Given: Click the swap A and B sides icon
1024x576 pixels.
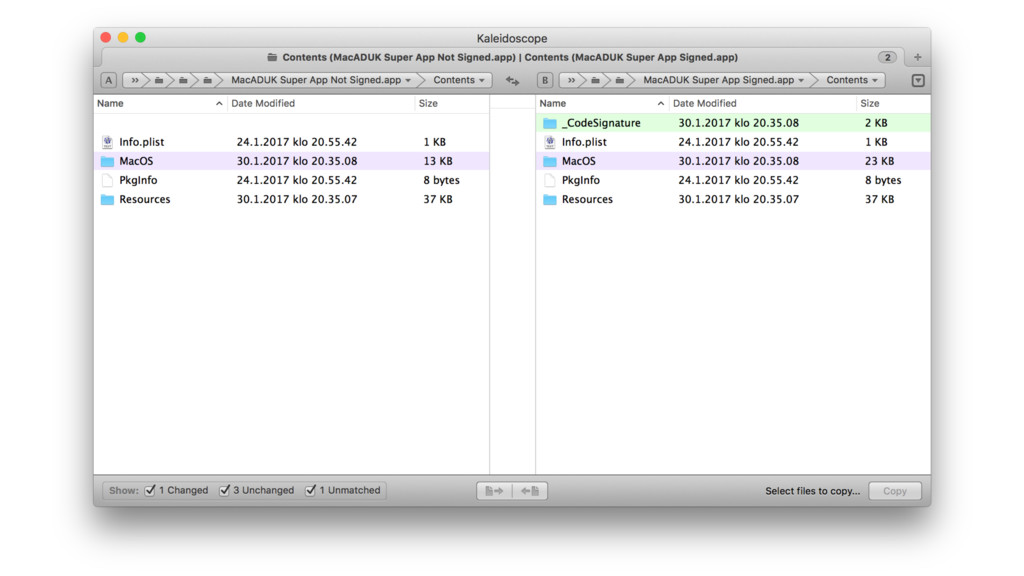Looking at the screenshot, I should click(513, 80).
